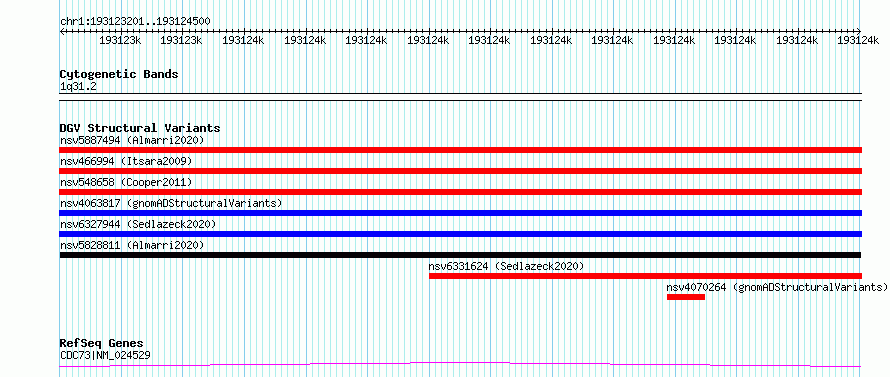Image resolution: width=890 pixels, height=377 pixels.
Task: Click the blue bar for nsv6327944
Action: [461, 234]
